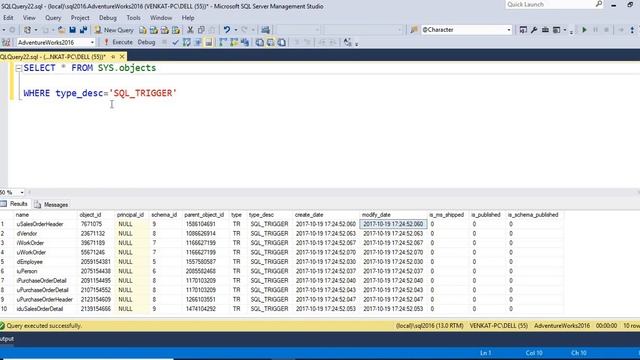This screenshot has width=640, height=360.
Task: Click the Toolbox icon
Action: click(x=545, y=30)
